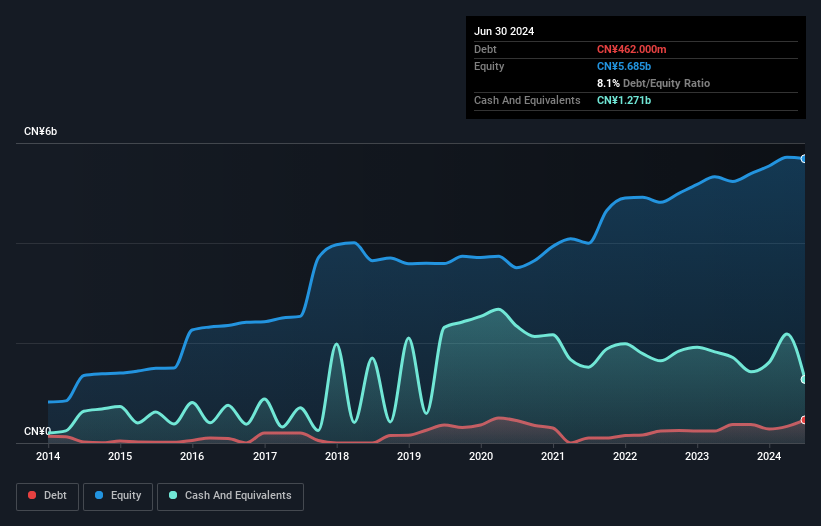
Task: Click the 2024 x-axis label
Action: point(769,456)
